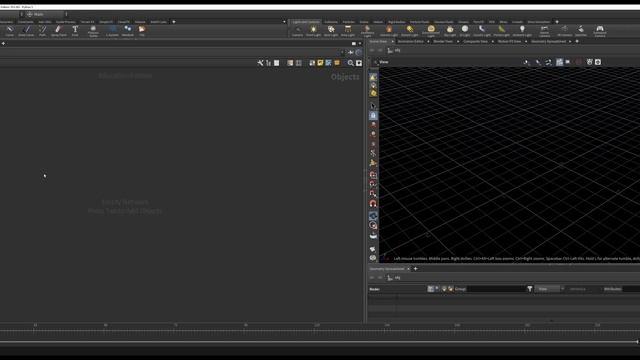640x360 pixels.
Task: Add a Stereo Camera from the shelf
Action: click(x=544, y=31)
